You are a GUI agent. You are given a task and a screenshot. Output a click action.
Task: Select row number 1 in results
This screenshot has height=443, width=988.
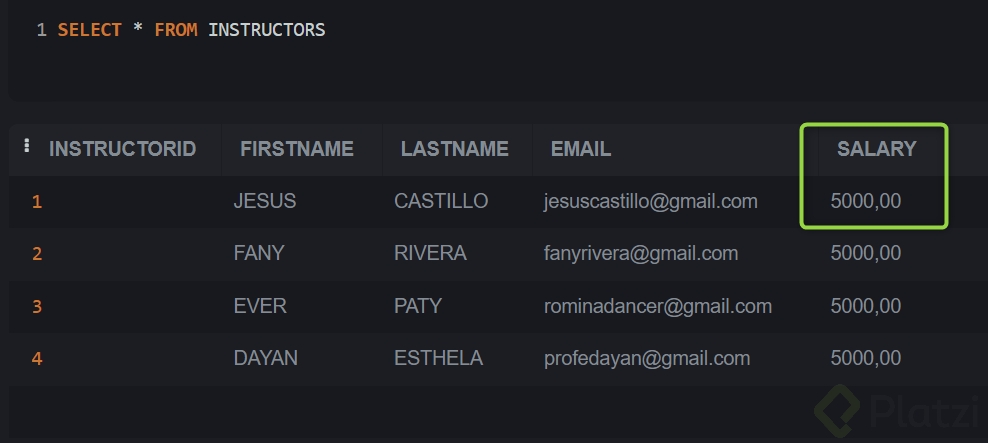coord(37,202)
